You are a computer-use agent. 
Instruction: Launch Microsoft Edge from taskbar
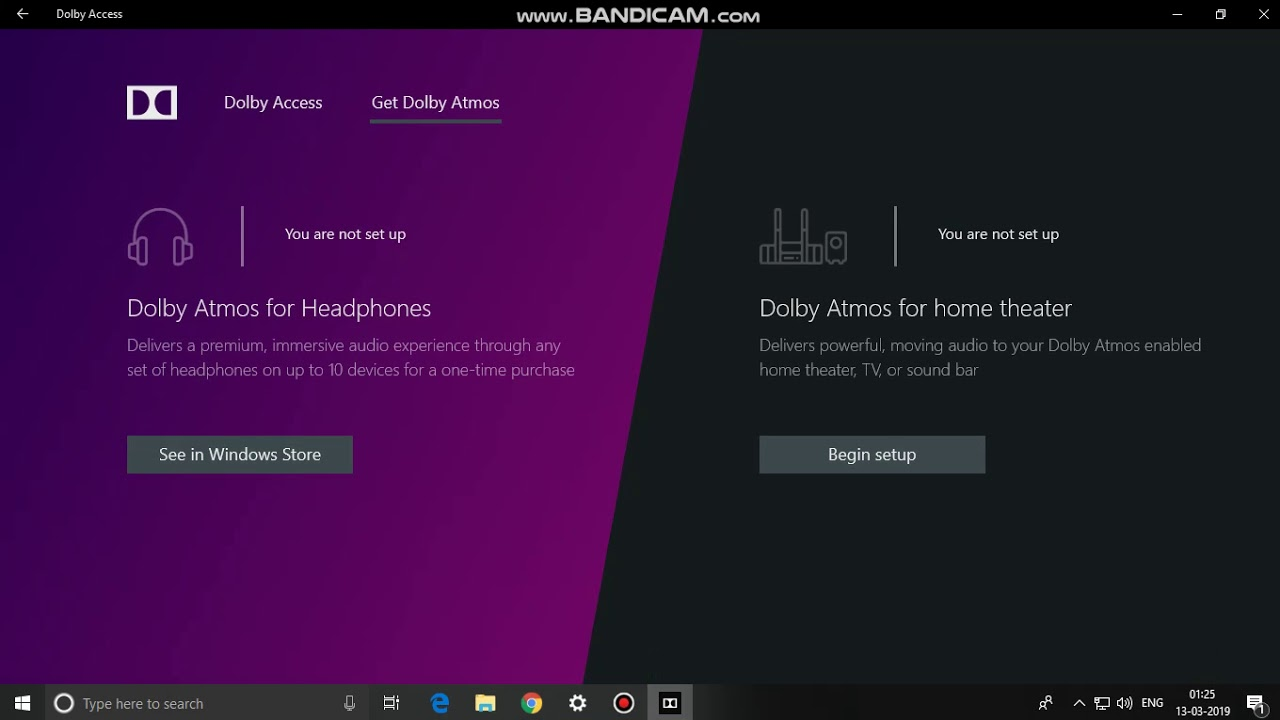pyautogui.click(x=440, y=703)
